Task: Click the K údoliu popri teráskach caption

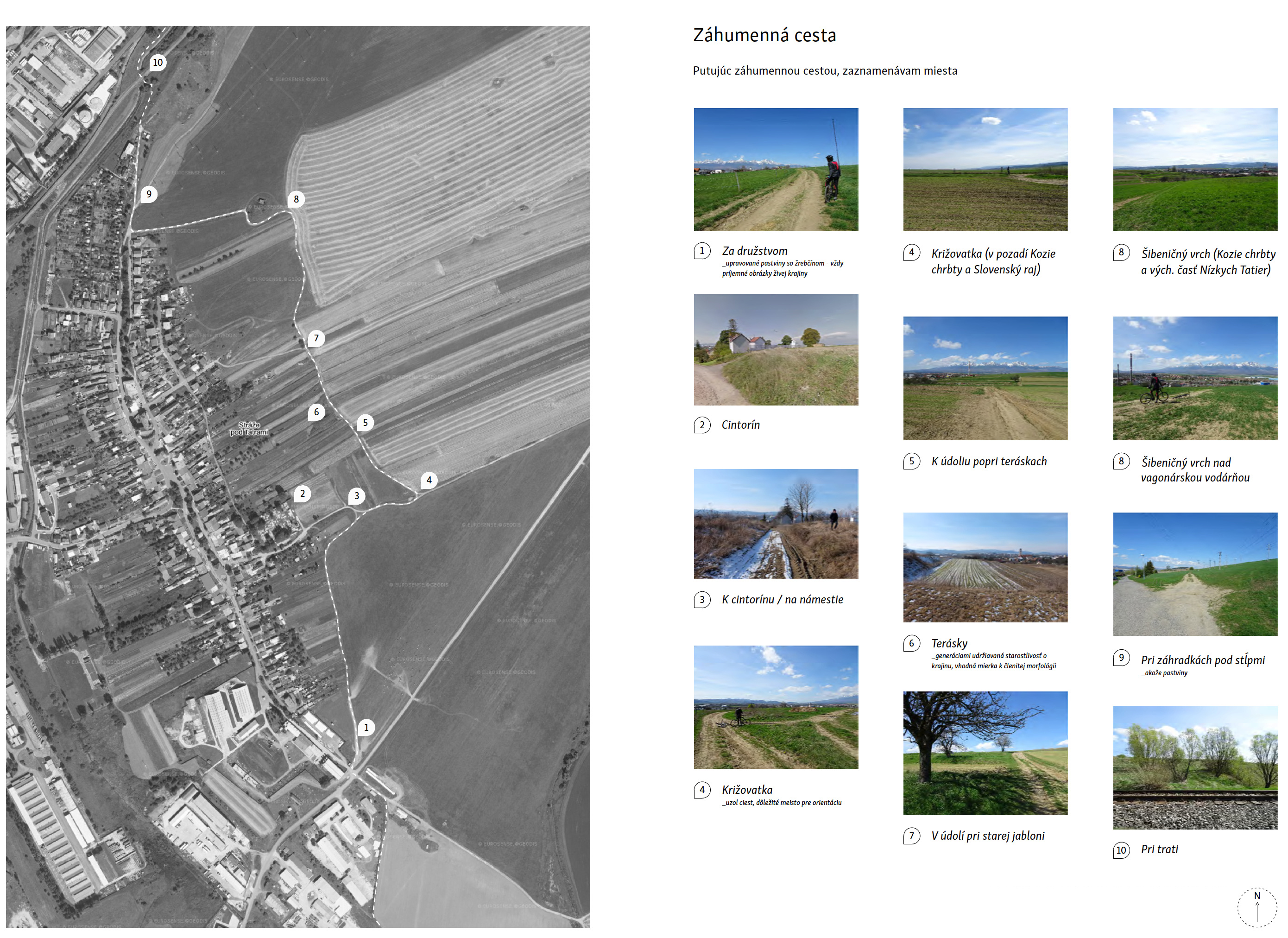Action: click(989, 461)
